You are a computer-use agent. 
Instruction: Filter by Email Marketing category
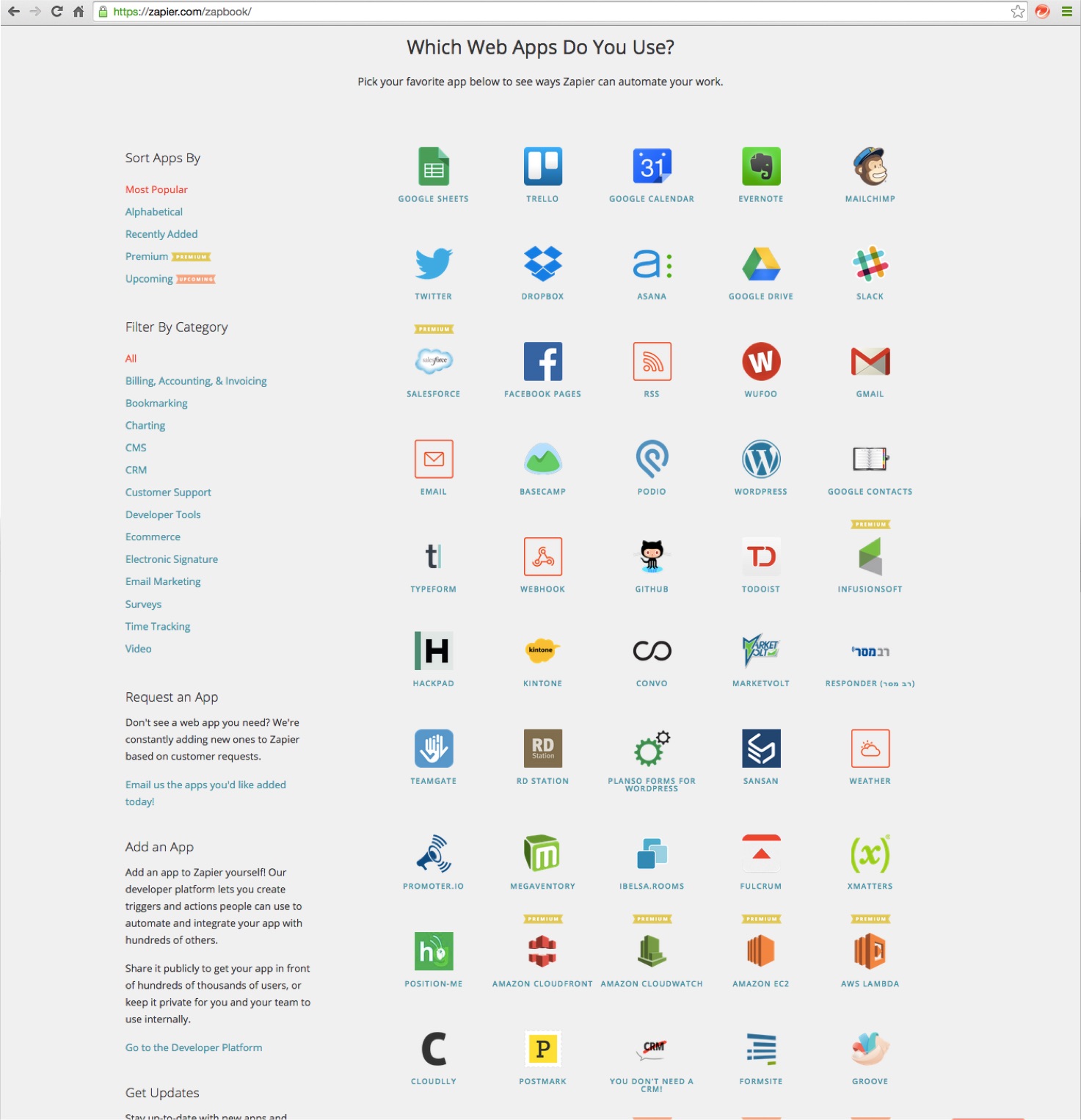[x=163, y=581]
